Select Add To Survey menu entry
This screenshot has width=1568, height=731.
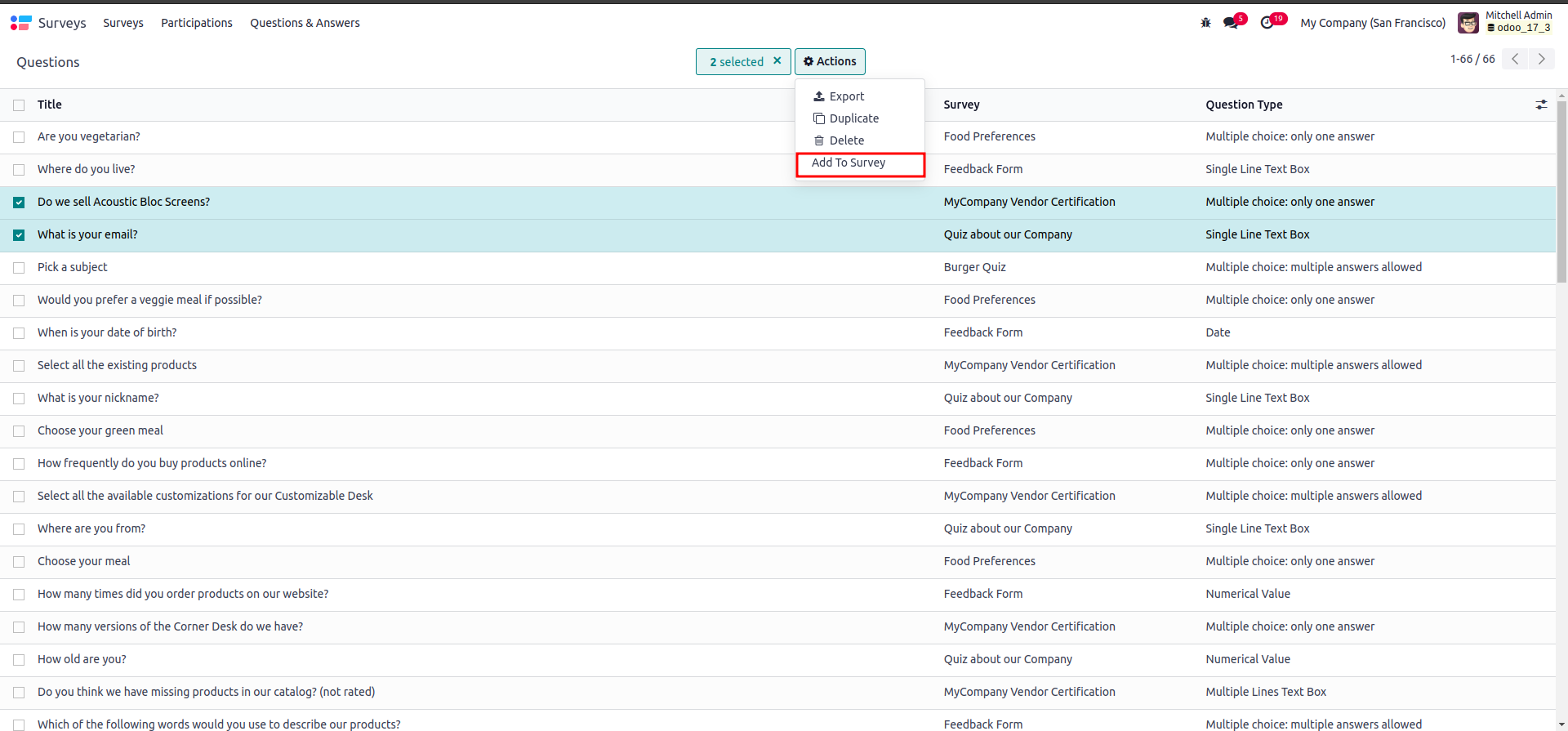click(x=849, y=163)
